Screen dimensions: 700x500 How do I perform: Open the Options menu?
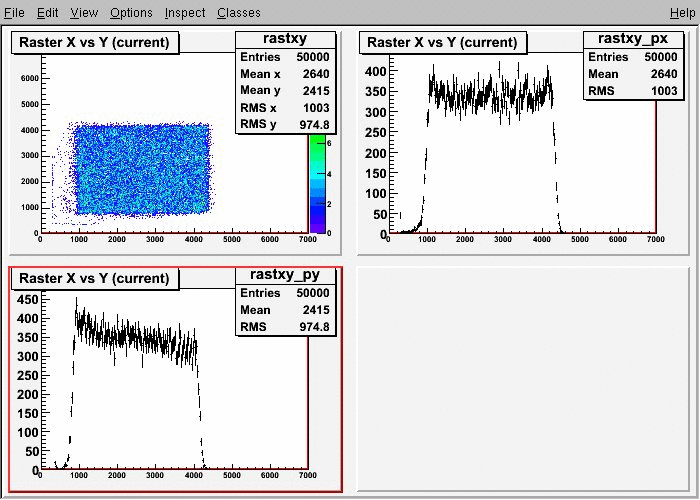click(x=131, y=12)
